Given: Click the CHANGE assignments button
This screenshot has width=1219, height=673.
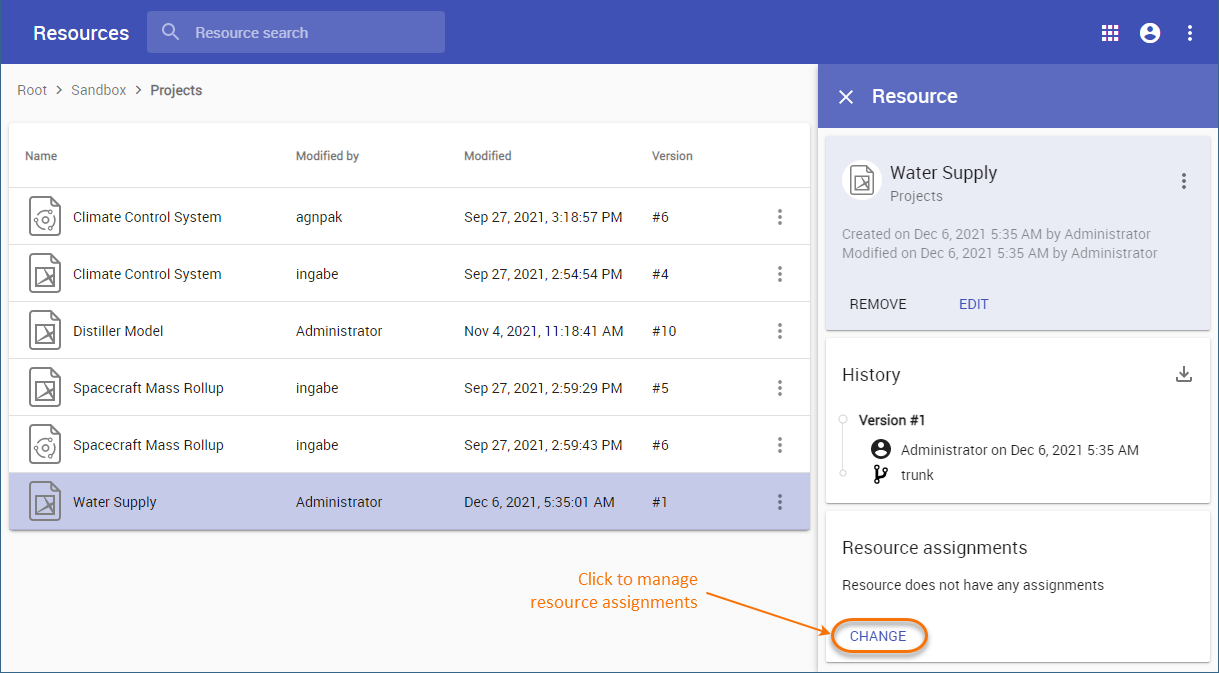Looking at the screenshot, I should coord(878,636).
